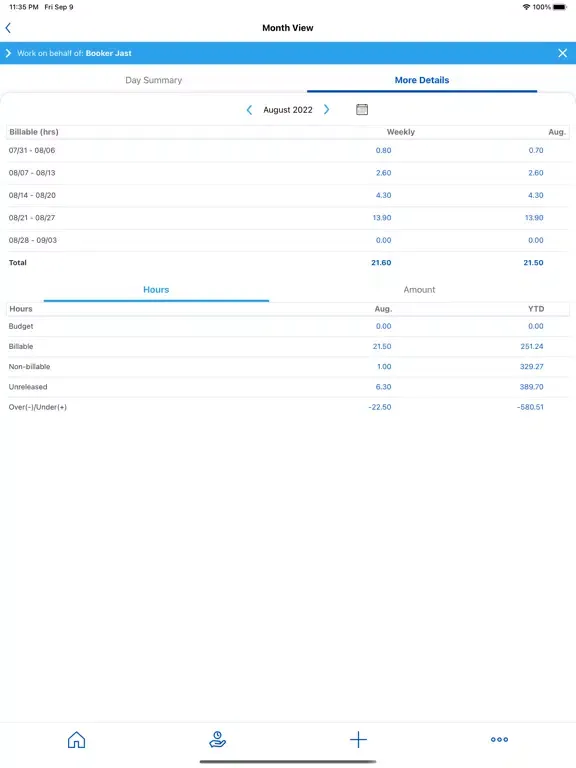
Task: Open Aug. value 0.00 for 08/28 - 09/03
Action: 536,240
